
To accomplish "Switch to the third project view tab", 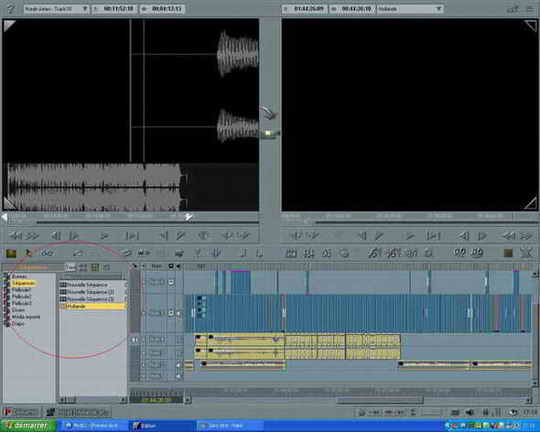I will (95, 267).
